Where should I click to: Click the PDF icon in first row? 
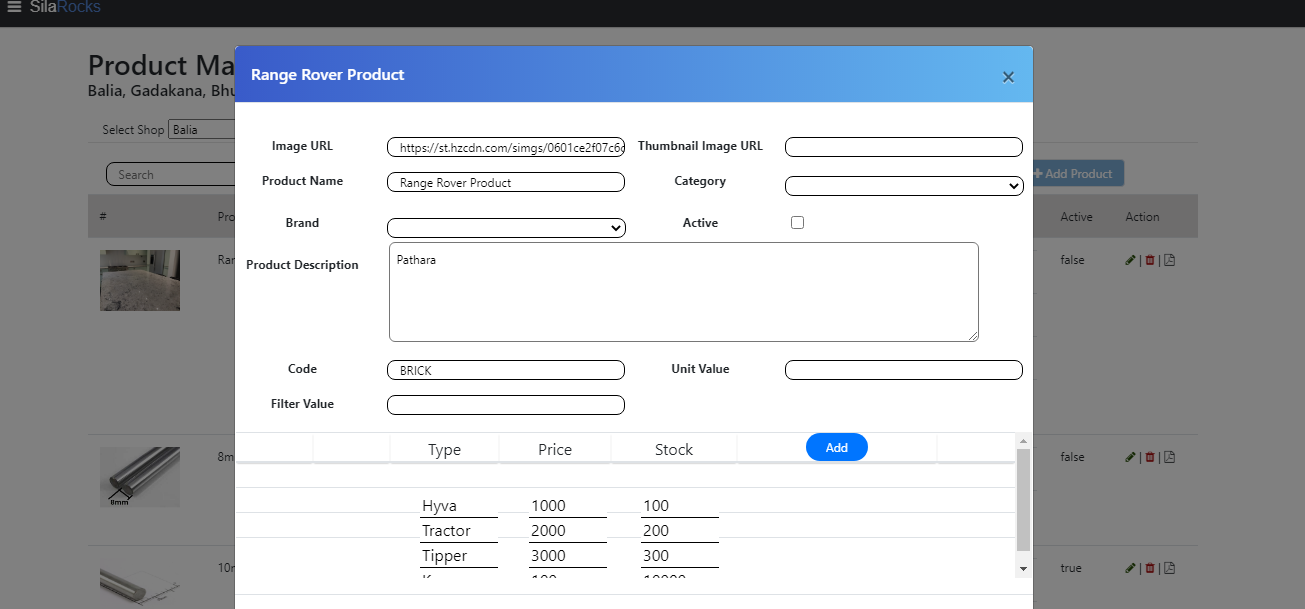coord(1169,260)
